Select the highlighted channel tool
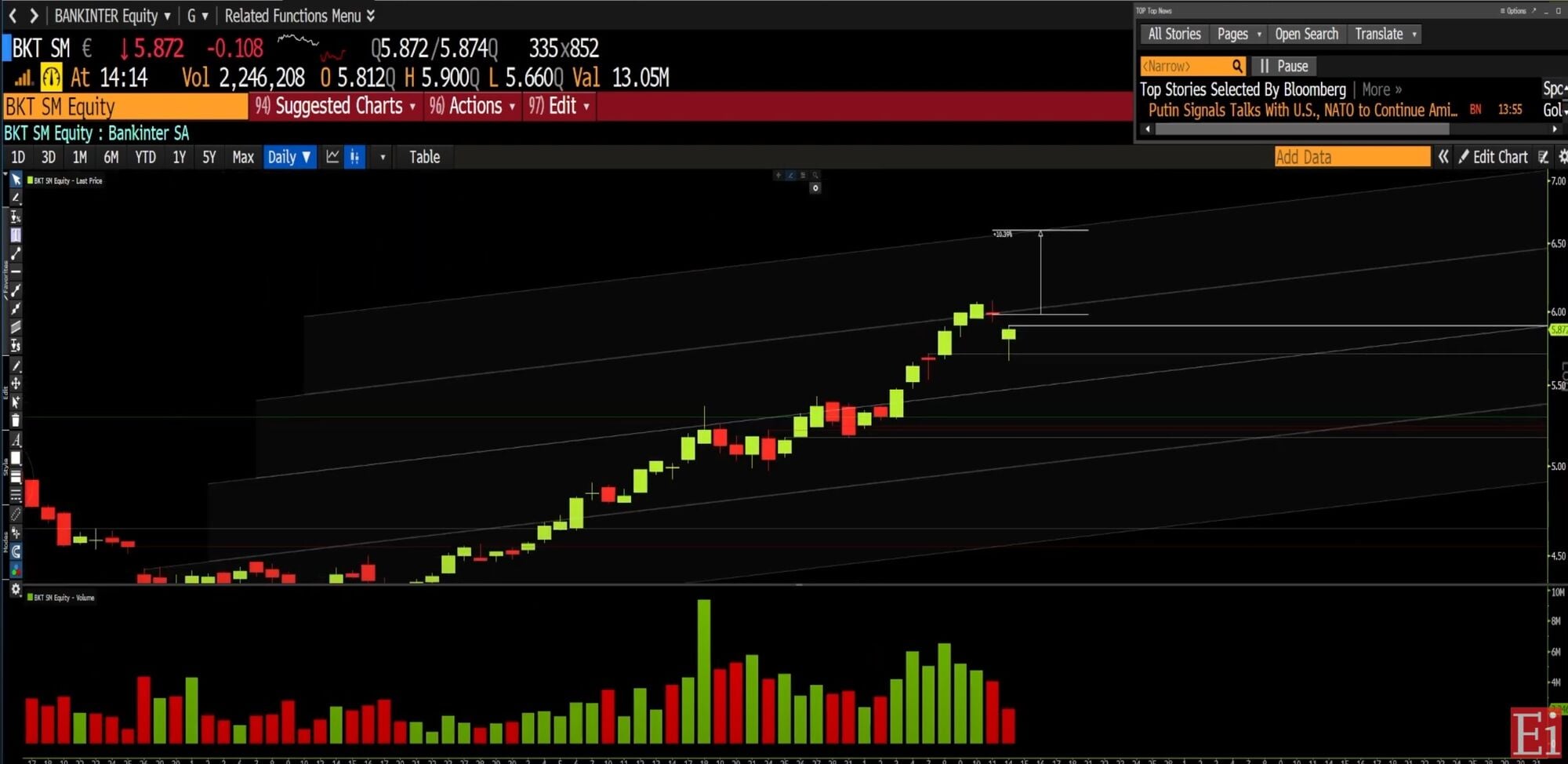Image resolution: width=1568 pixels, height=764 pixels. pos(16,235)
